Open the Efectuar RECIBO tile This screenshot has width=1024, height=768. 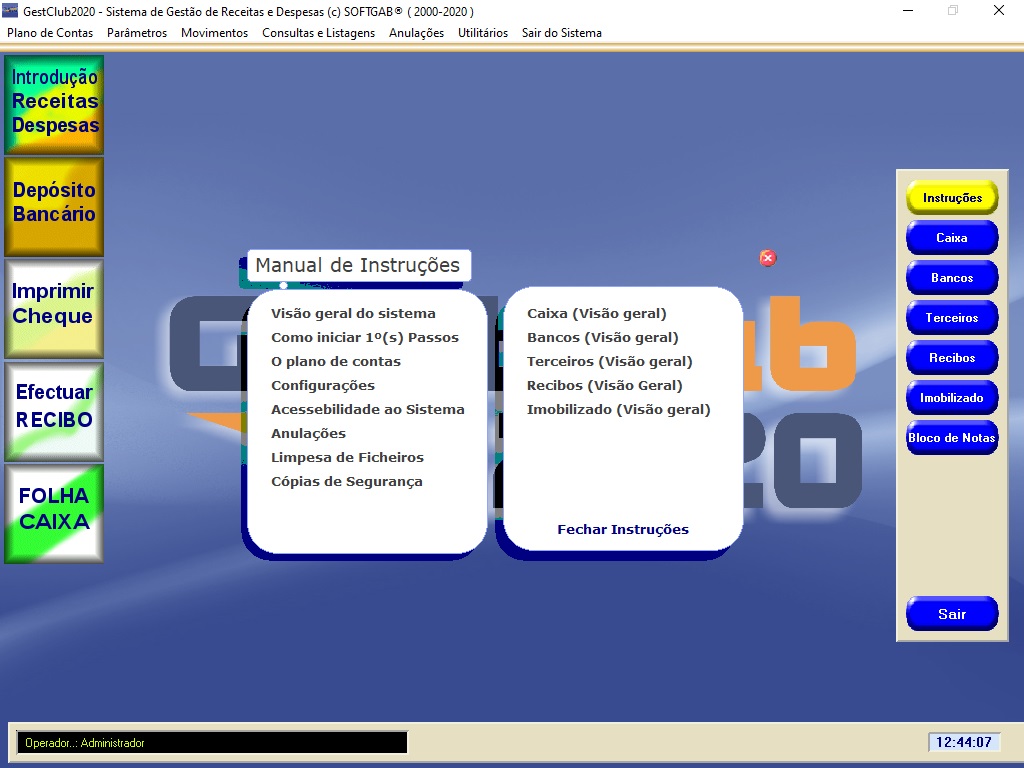pos(54,409)
